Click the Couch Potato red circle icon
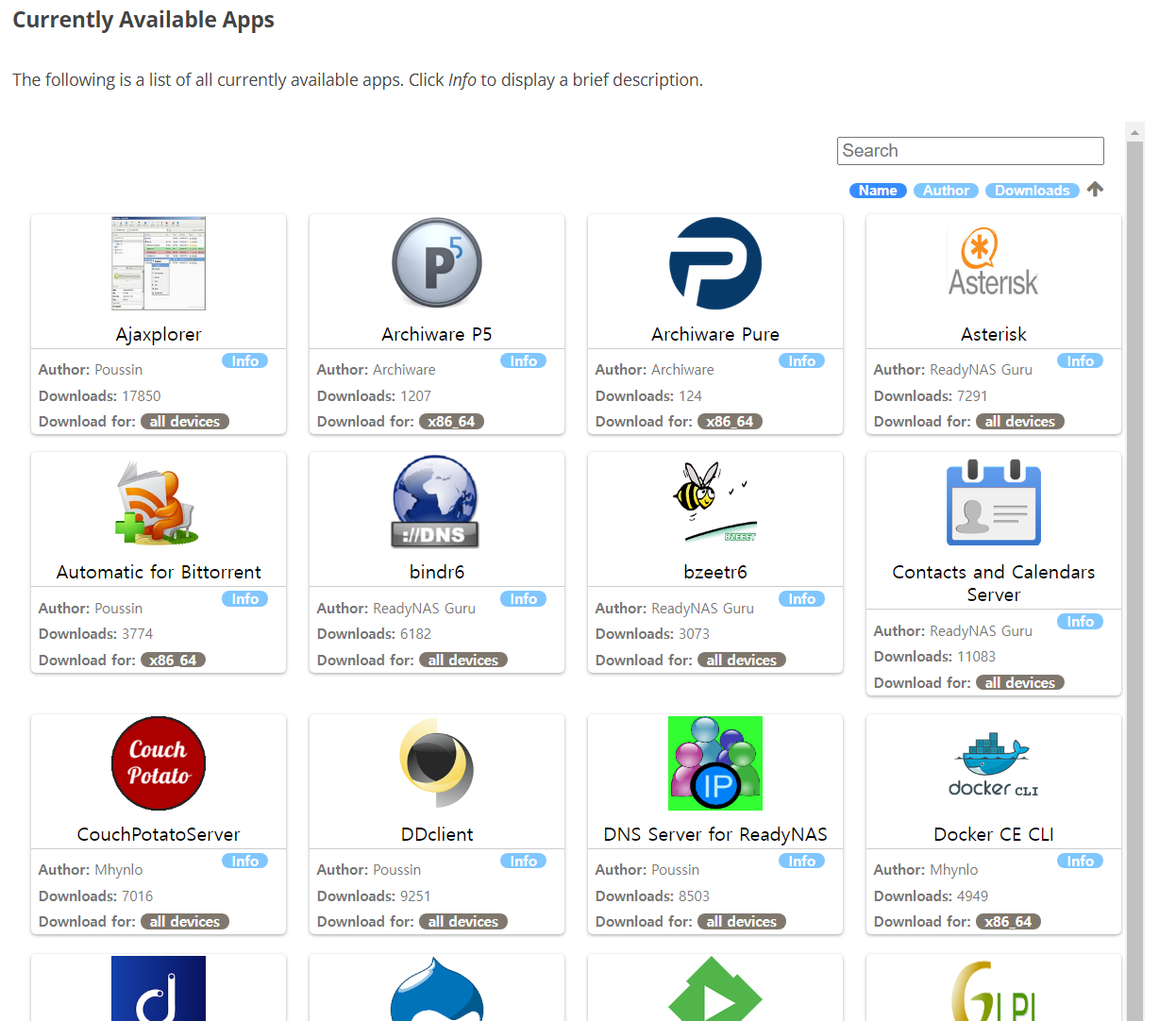 (159, 763)
